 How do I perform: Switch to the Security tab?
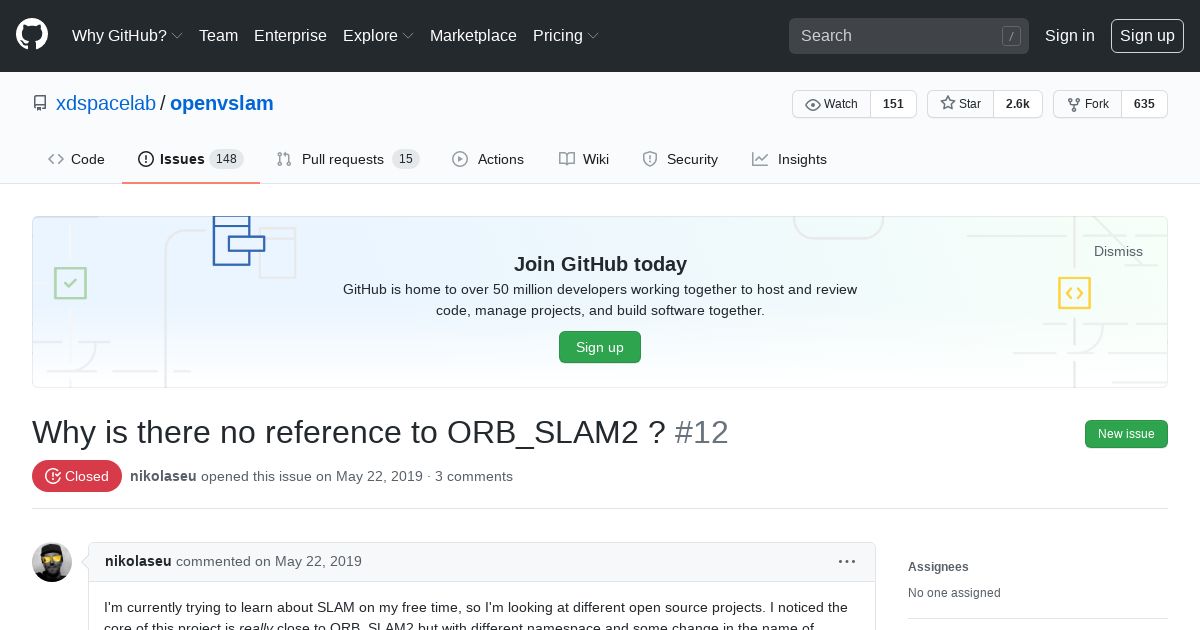tap(680, 159)
